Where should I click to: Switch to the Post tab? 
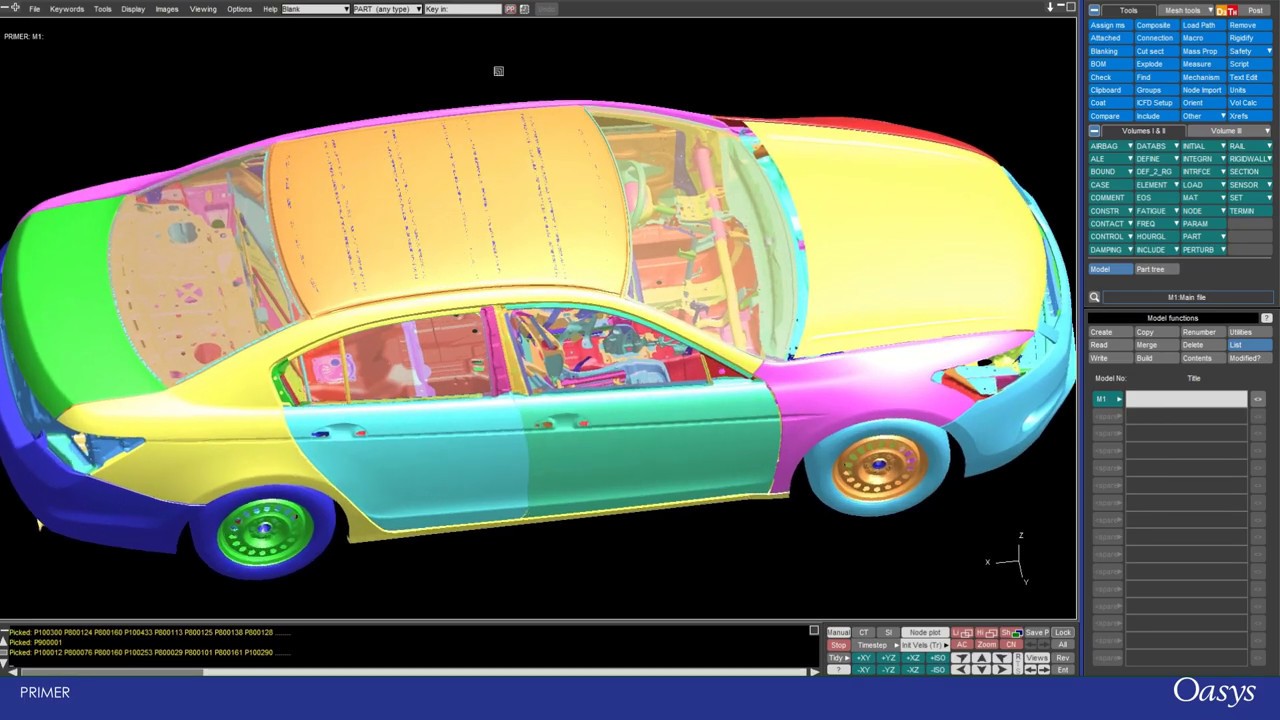pos(1254,10)
